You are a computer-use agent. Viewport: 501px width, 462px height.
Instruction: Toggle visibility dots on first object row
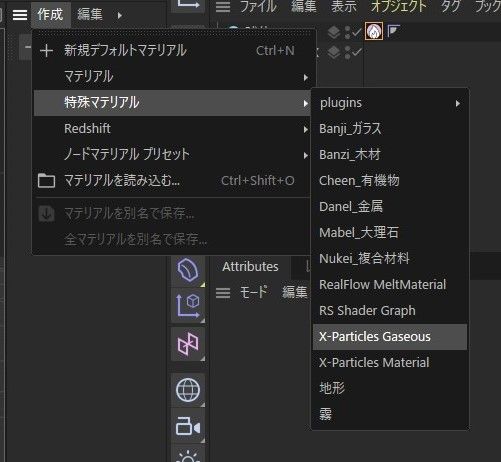pyautogui.click(x=347, y=33)
